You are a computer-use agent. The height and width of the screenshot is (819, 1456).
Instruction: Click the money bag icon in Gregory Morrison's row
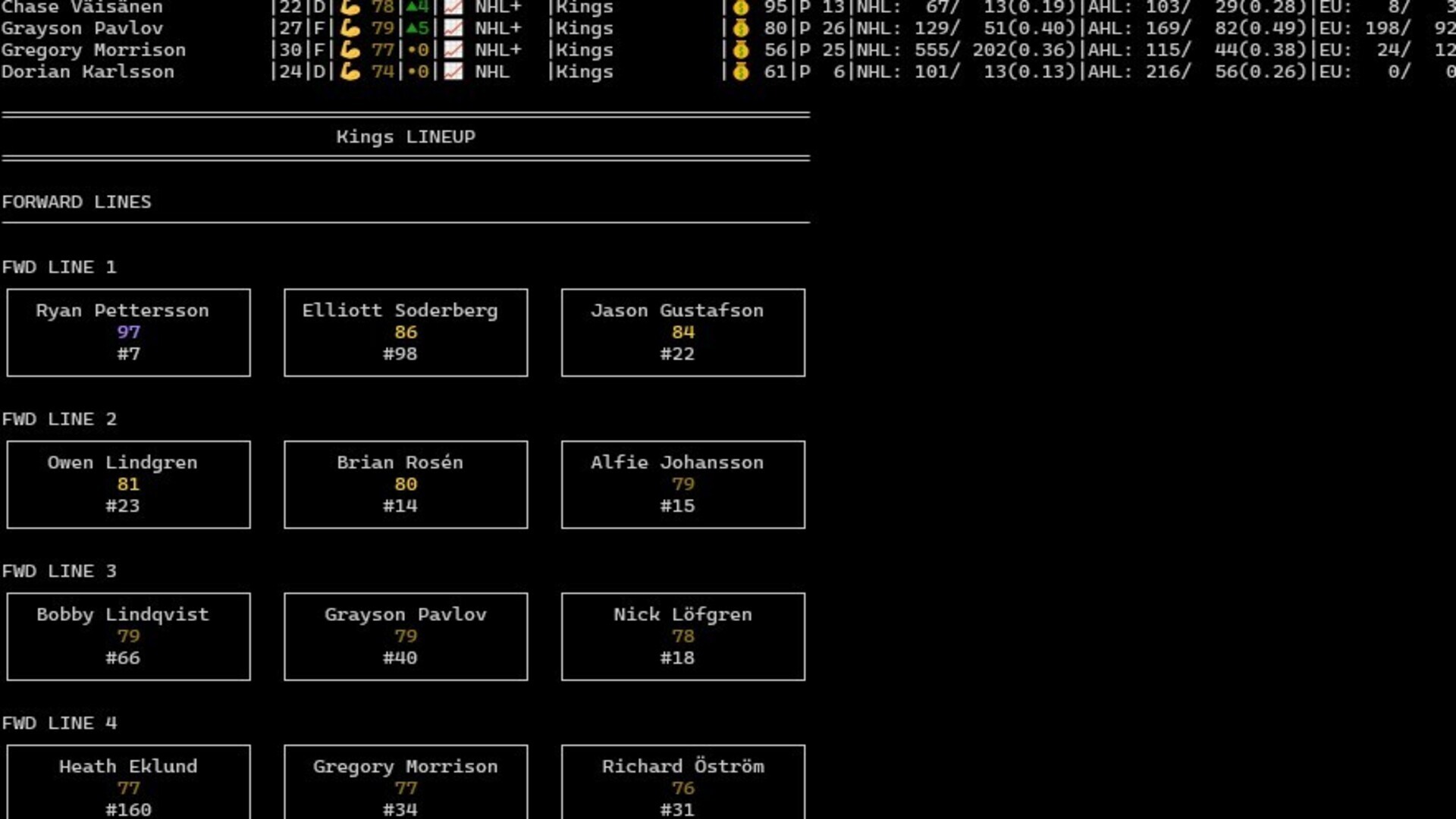tap(741, 50)
